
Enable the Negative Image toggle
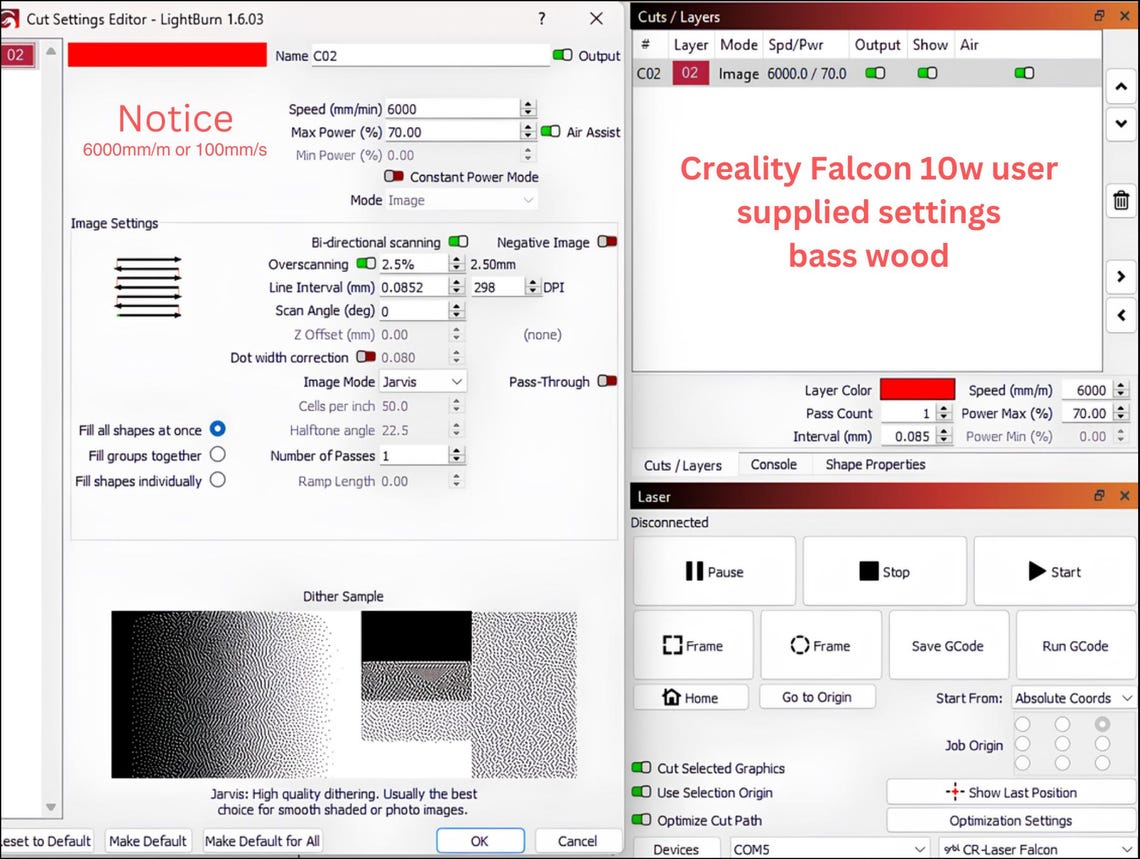click(607, 241)
